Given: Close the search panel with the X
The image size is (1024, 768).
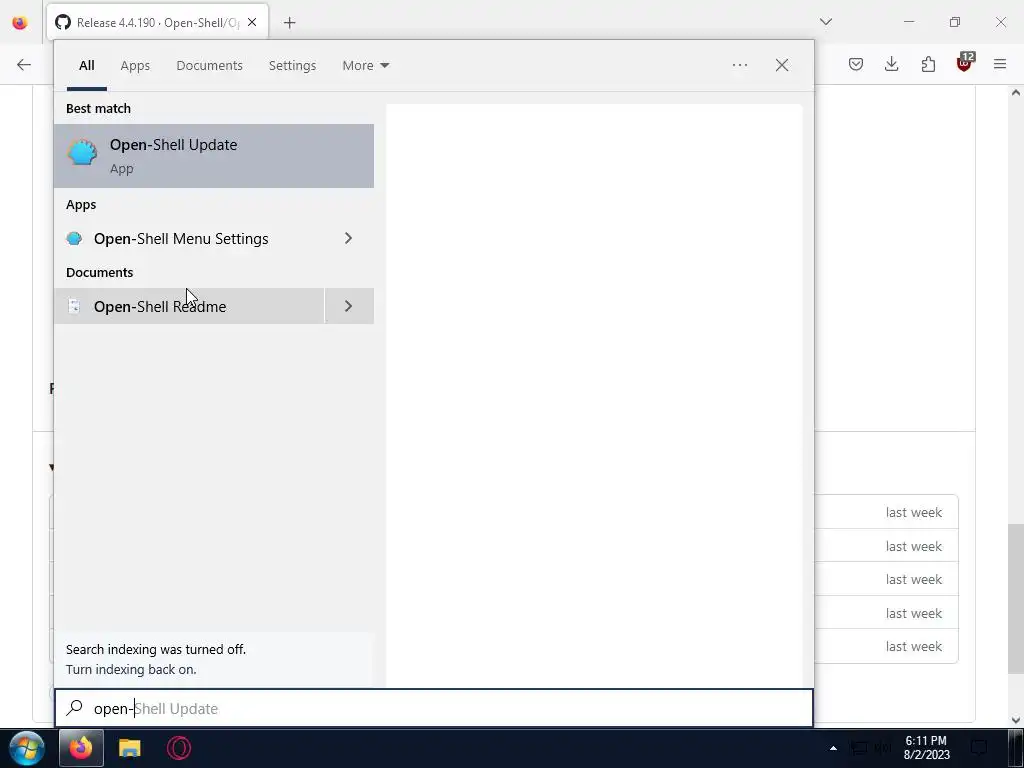Looking at the screenshot, I should 782,65.
